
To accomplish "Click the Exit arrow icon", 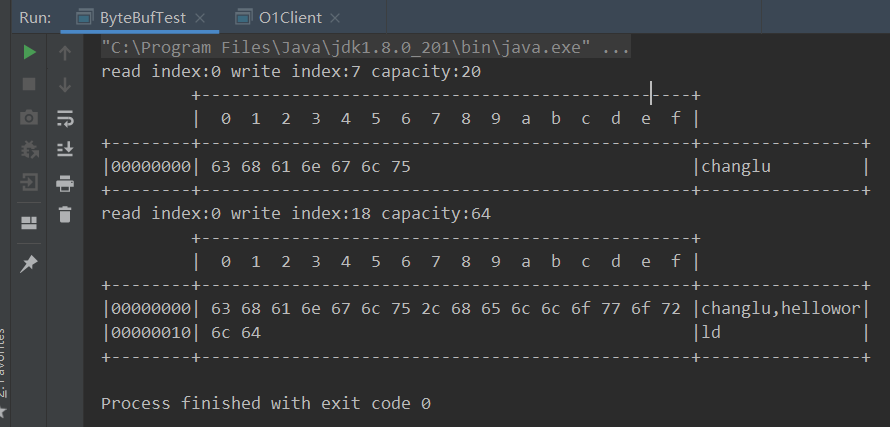I will [x=29, y=183].
